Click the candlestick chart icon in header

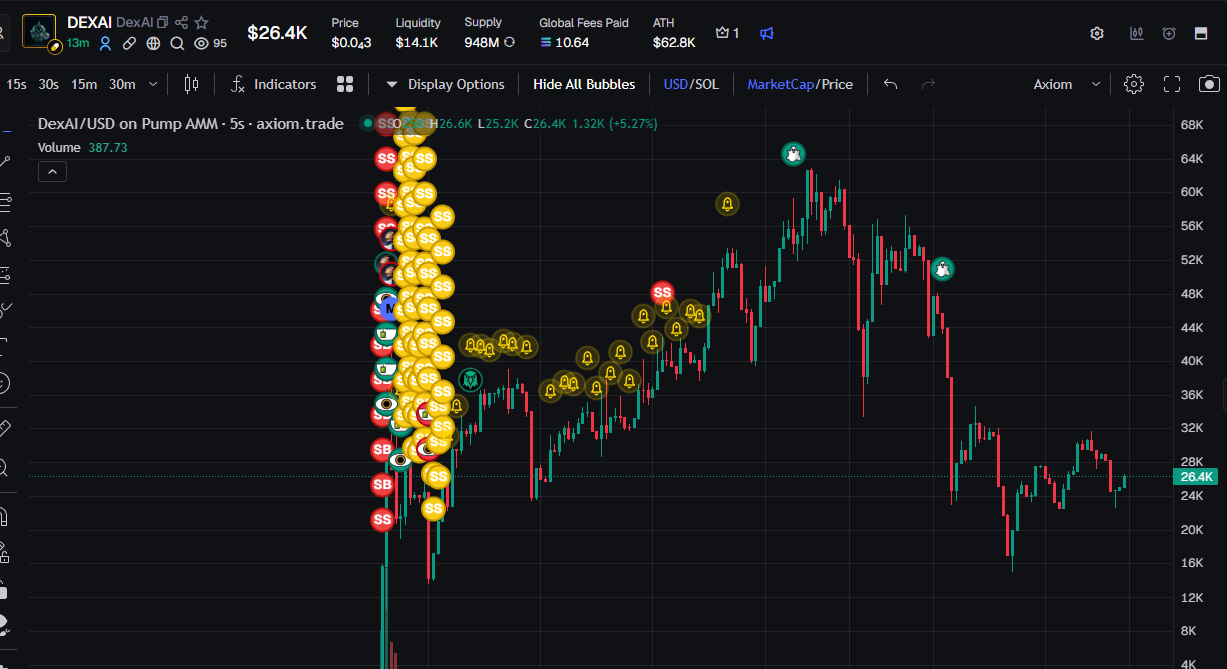point(1136,33)
